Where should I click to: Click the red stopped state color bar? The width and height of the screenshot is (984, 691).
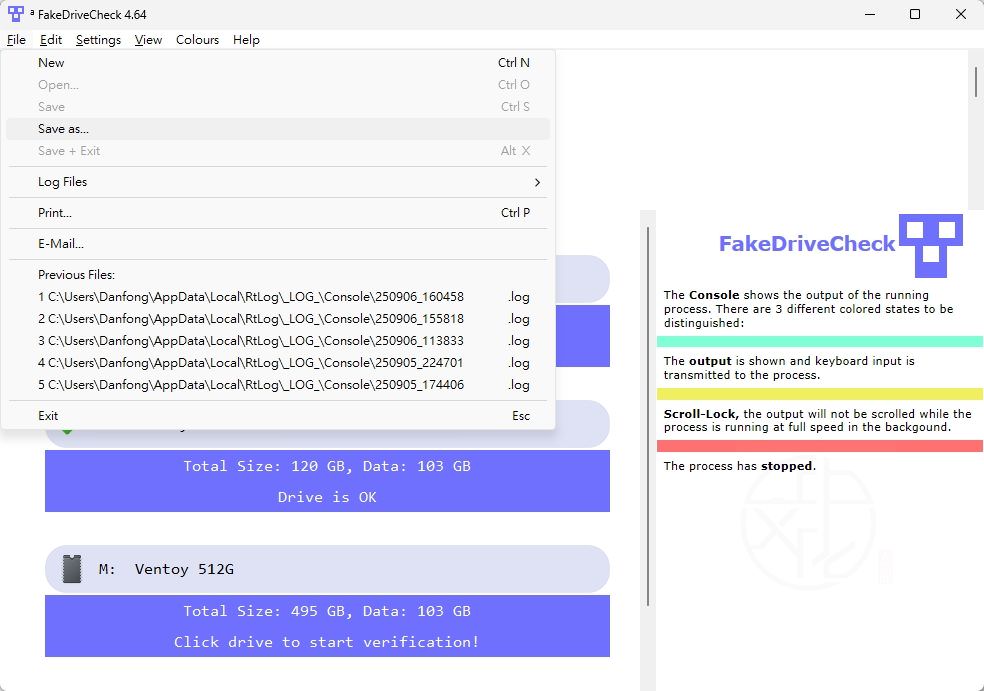(x=820, y=446)
